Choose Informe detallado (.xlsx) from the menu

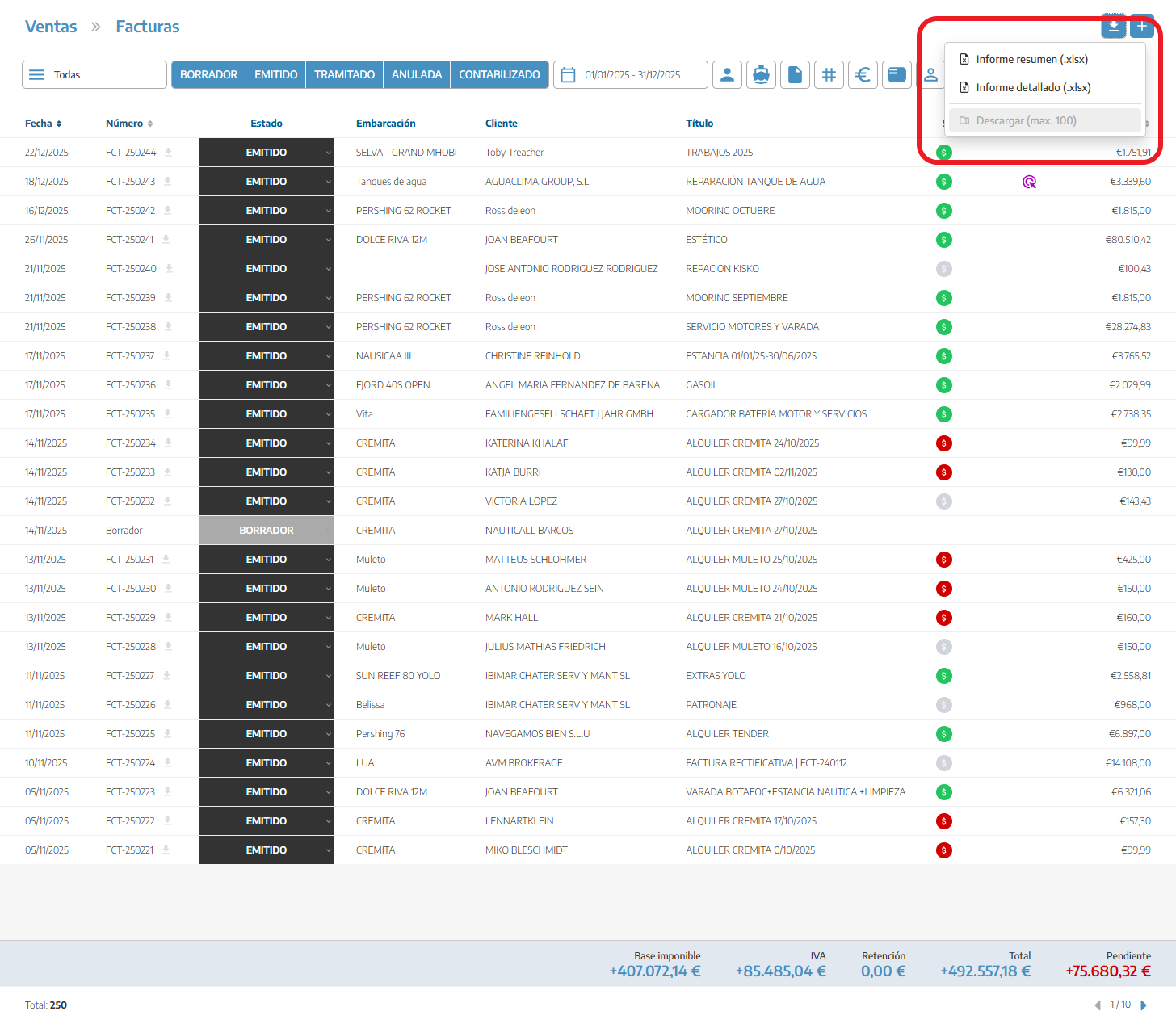click(x=1045, y=88)
